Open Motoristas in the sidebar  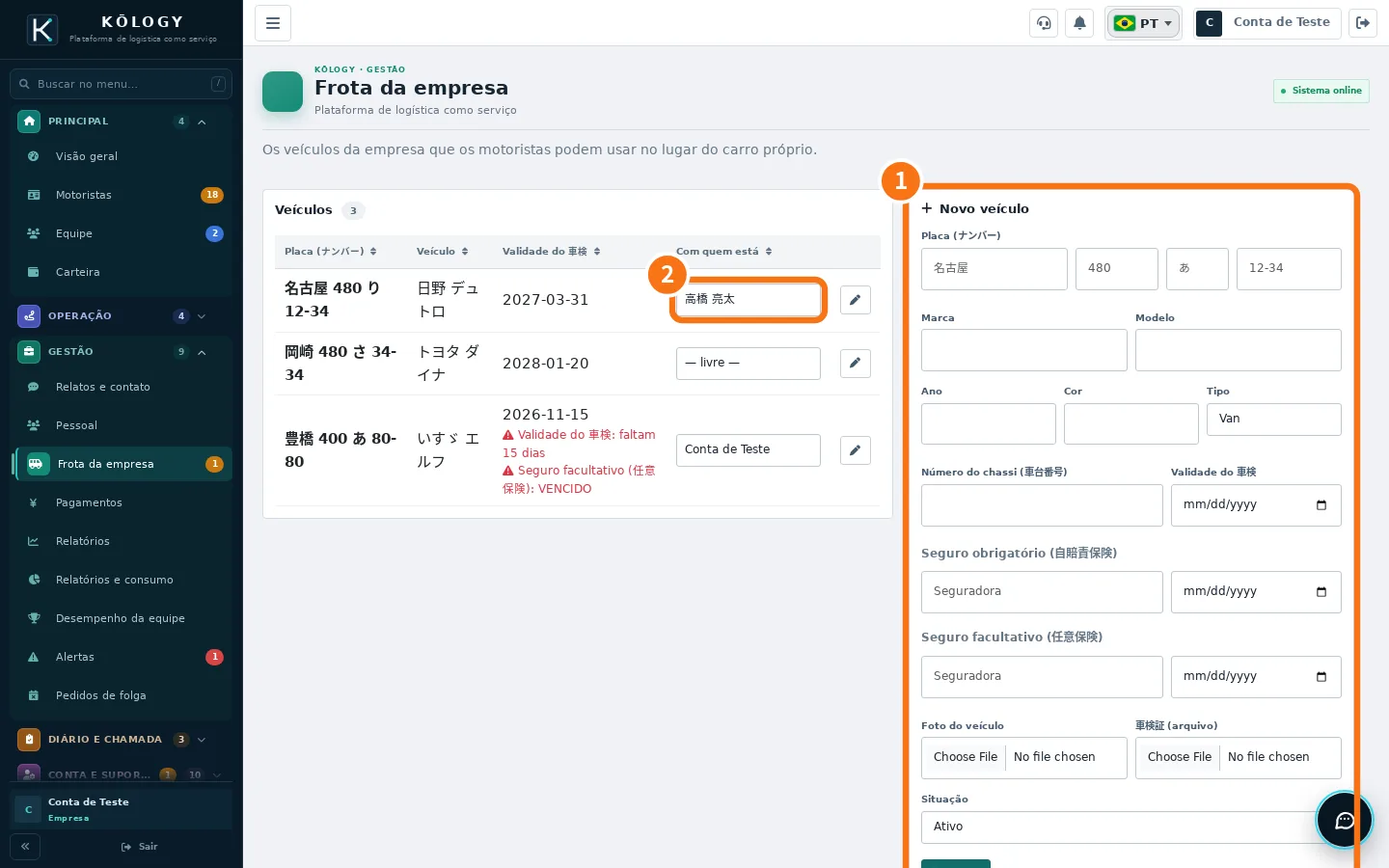point(122,195)
